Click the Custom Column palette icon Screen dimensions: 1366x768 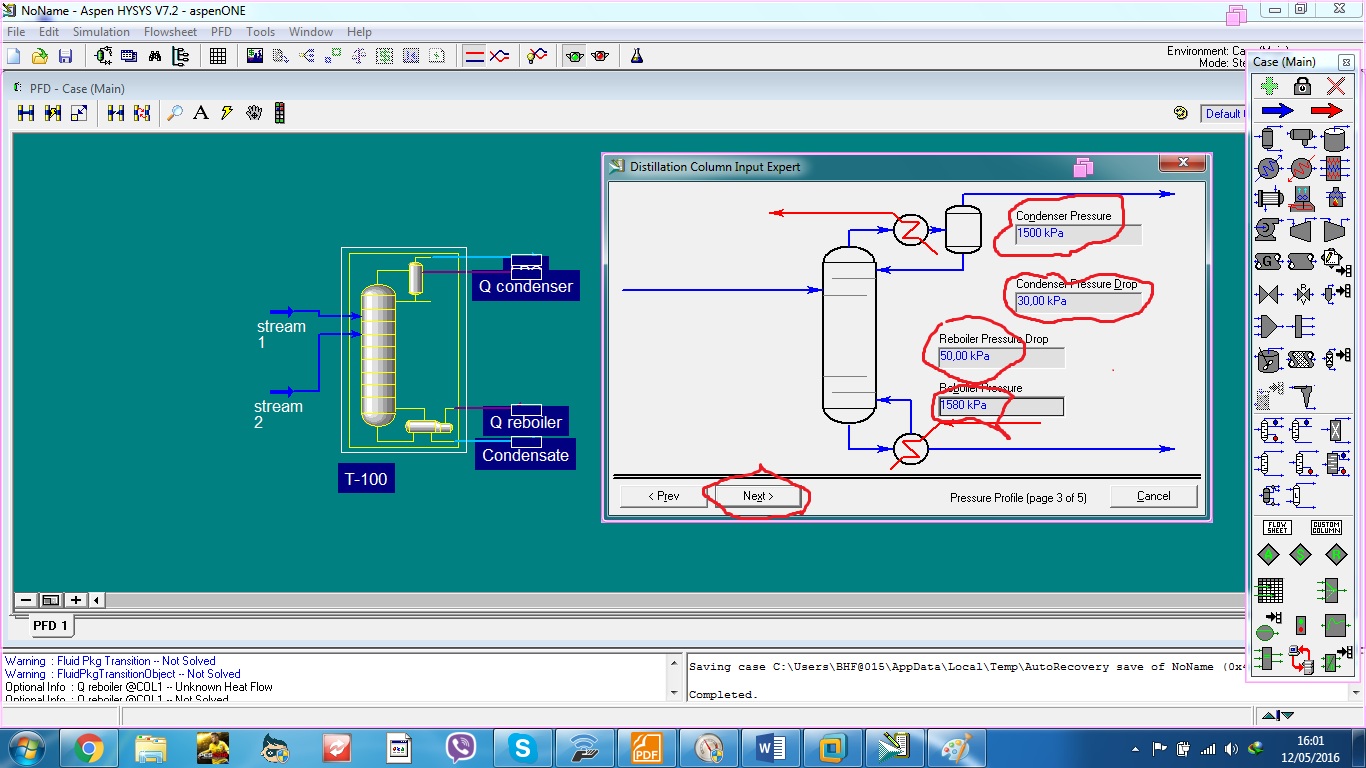[x=1327, y=527]
